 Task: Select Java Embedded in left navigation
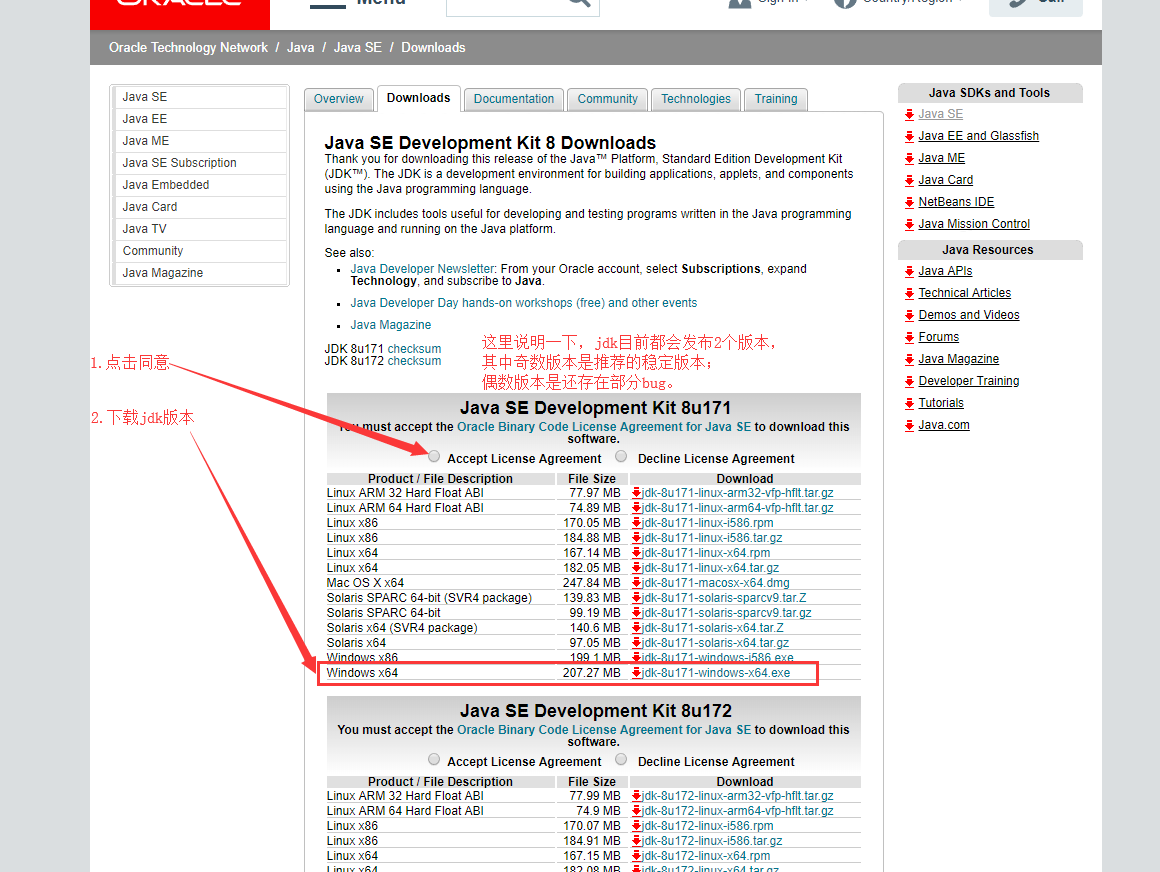point(200,185)
